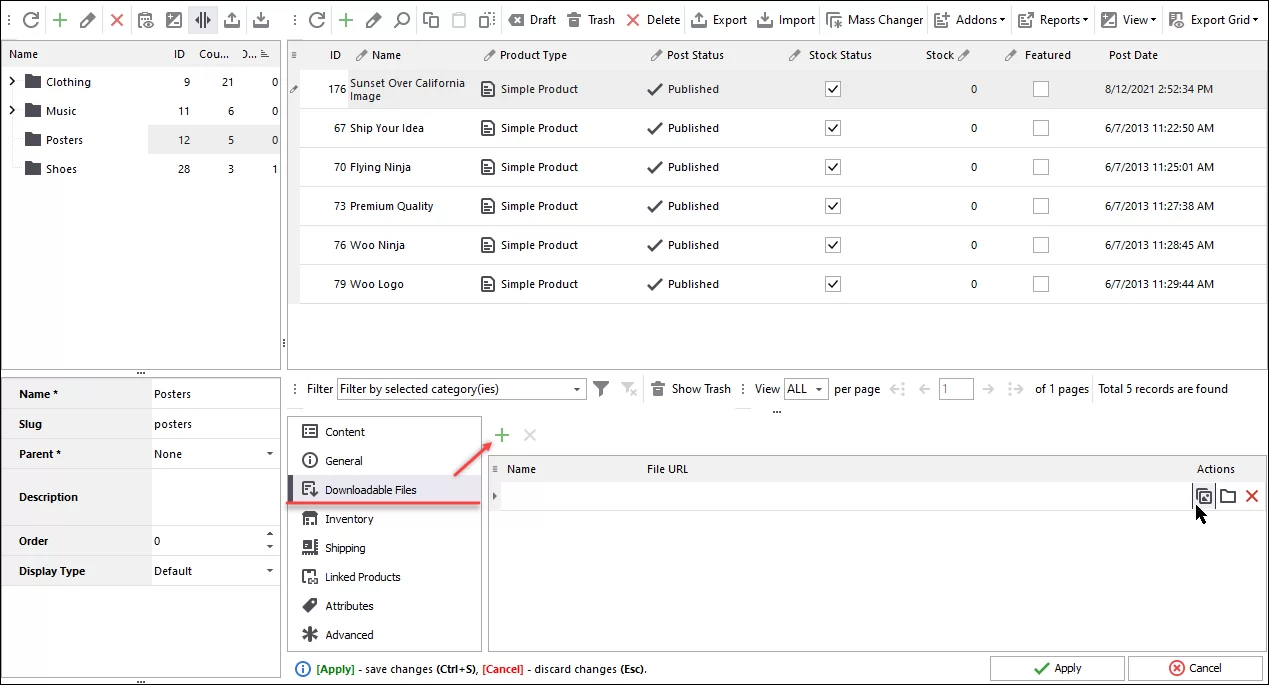Move selected product to Trash
The width and height of the screenshot is (1269, 685).
[x=591, y=19]
